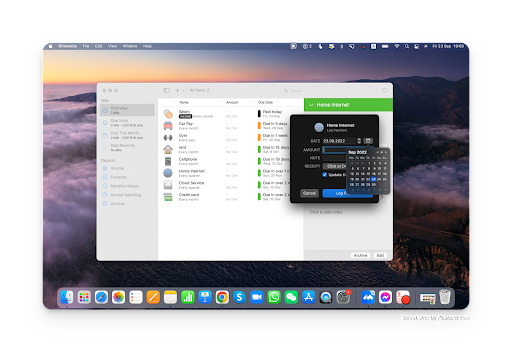Open Paid Recently in the sidebar

(127, 148)
